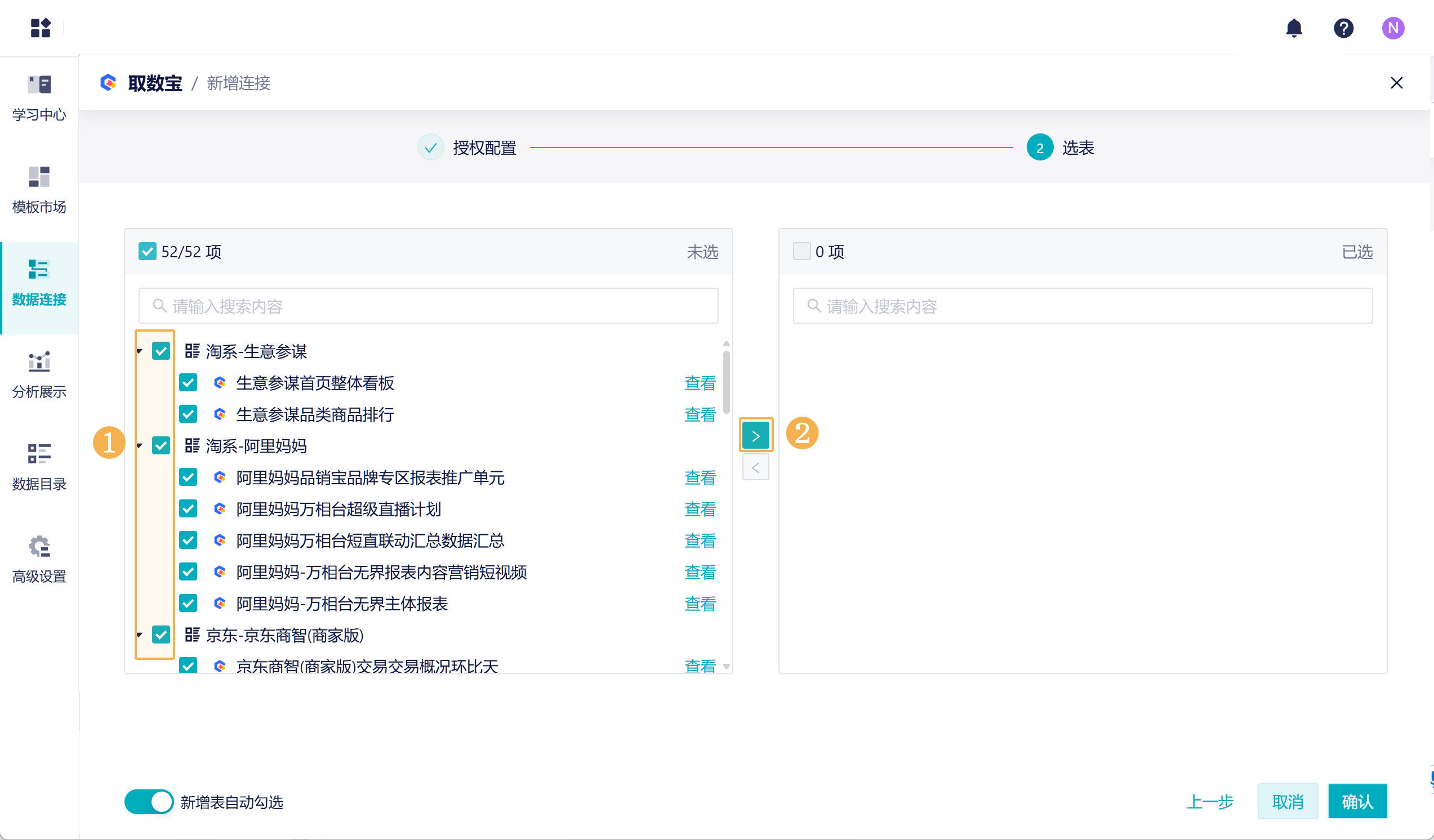This screenshot has height=840, width=1434.
Task: Collapse the 淘系-阿里妈妈 group arrow
Action: pyautogui.click(x=140, y=445)
